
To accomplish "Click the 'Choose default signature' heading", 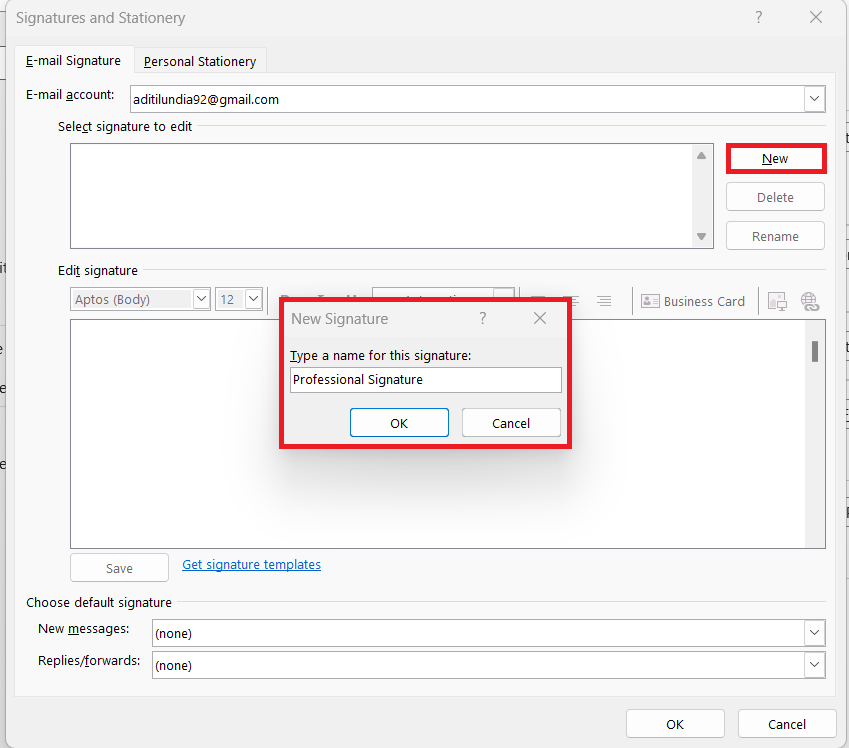I will (99, 602).
